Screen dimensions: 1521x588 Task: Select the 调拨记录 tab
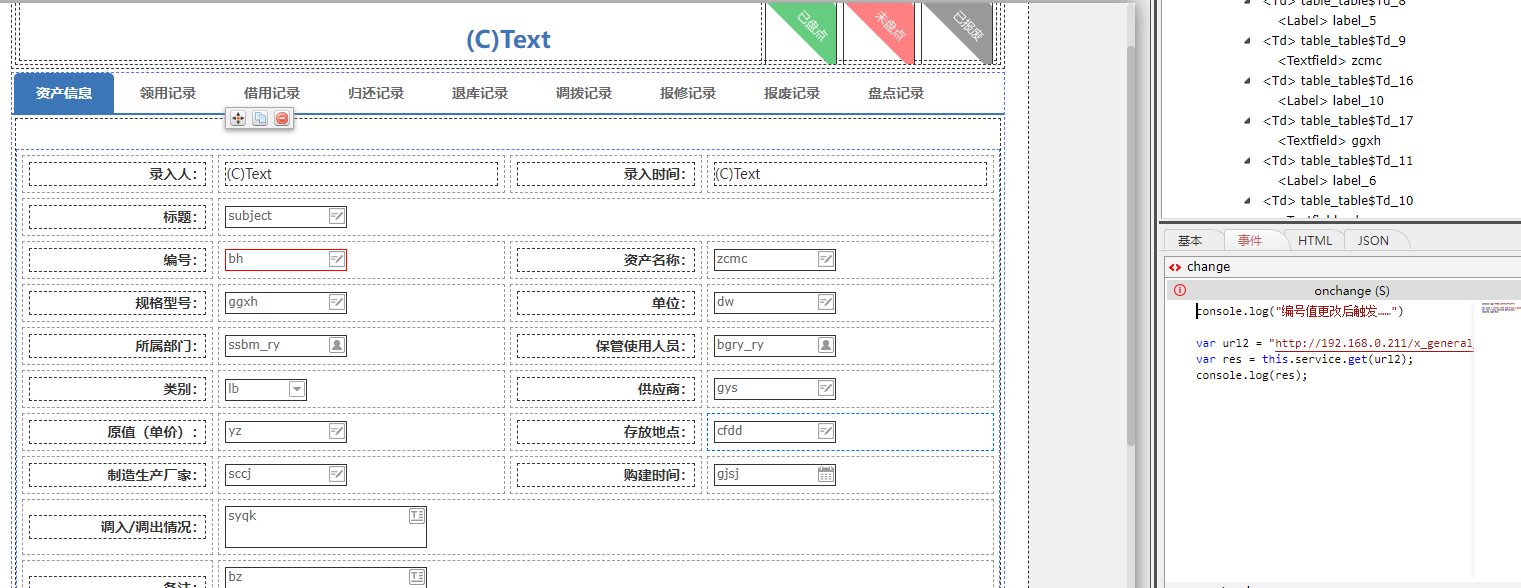tap(584, 93)
